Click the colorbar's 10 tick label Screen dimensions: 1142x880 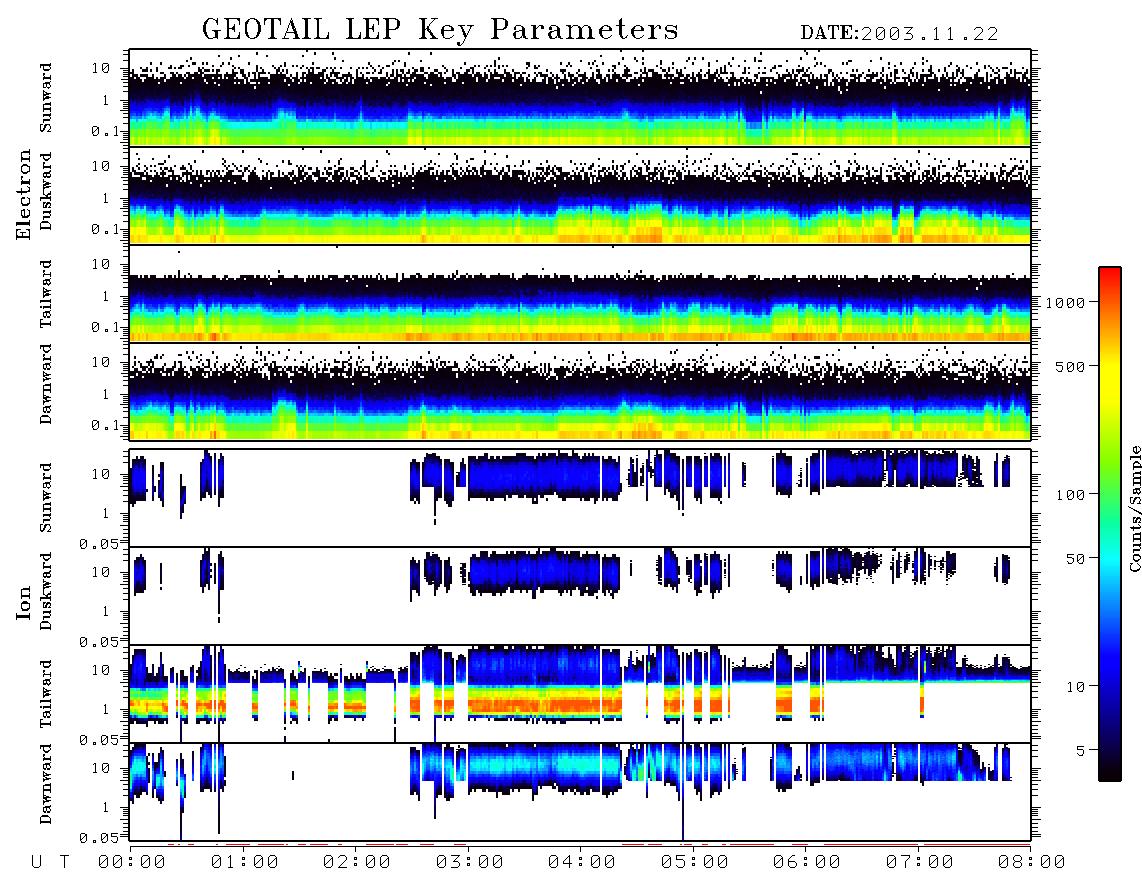pyautogui.click(x=1075, y=687)
